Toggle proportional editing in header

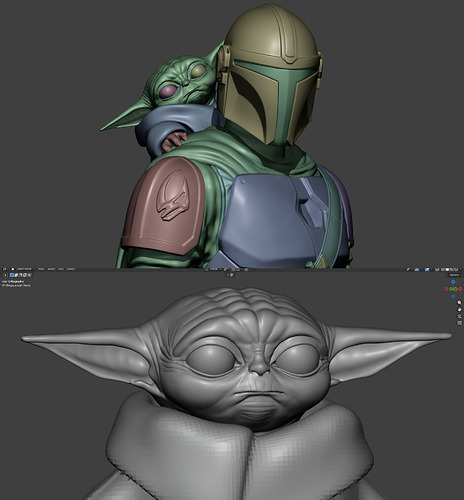pyautogui.click(x=246, y=269)
